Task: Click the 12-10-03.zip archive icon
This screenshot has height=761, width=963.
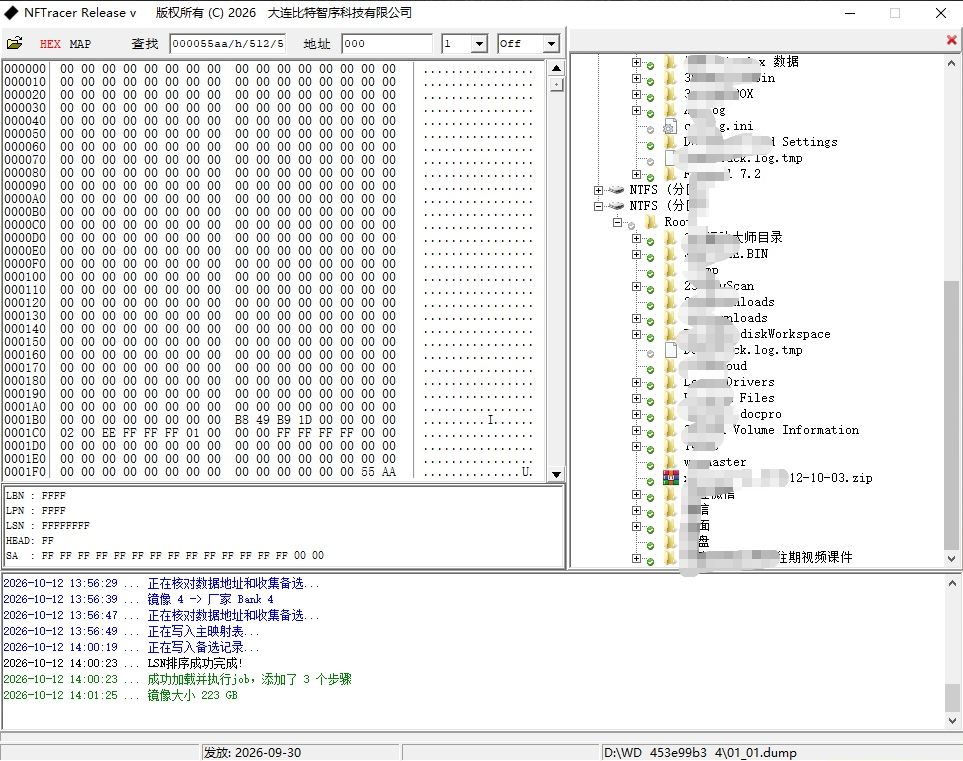Action: pyautogui.click(x=671, y=478)
